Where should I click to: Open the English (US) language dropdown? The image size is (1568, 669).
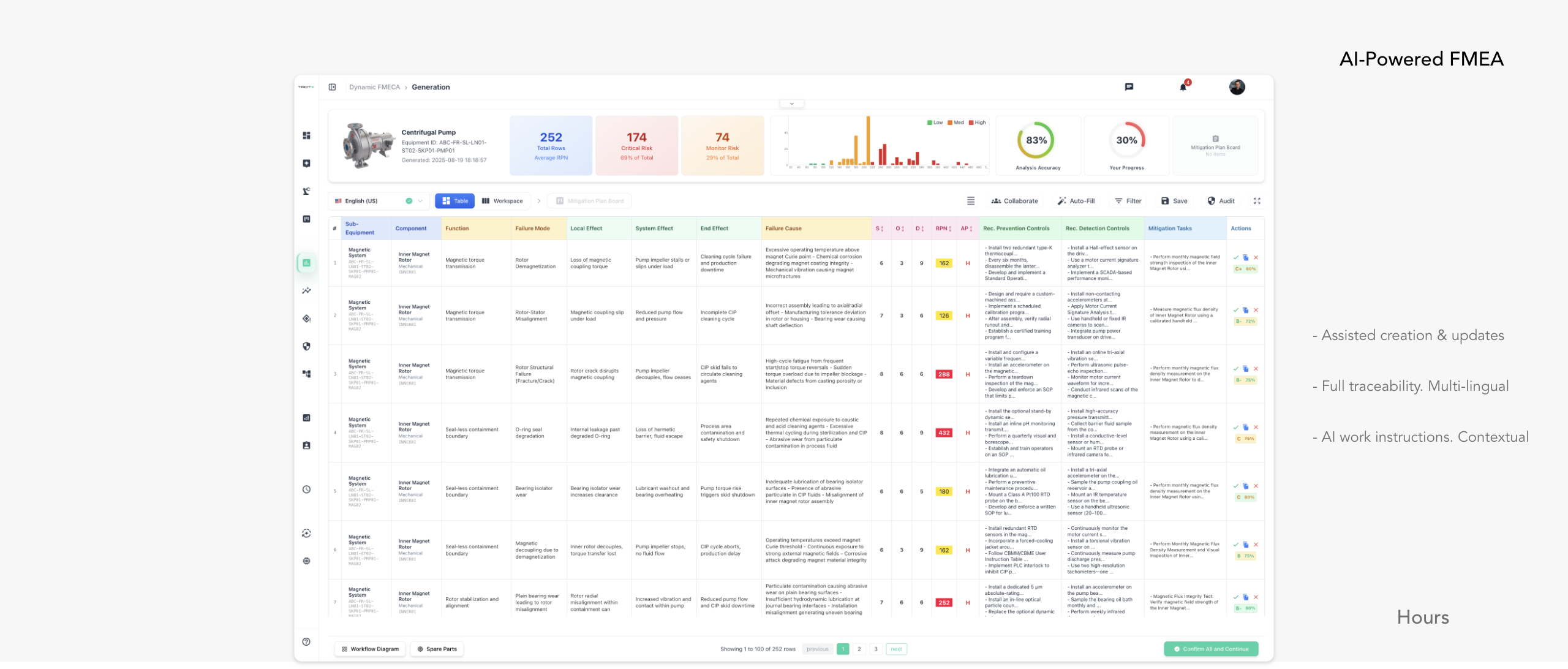point(379,201)
